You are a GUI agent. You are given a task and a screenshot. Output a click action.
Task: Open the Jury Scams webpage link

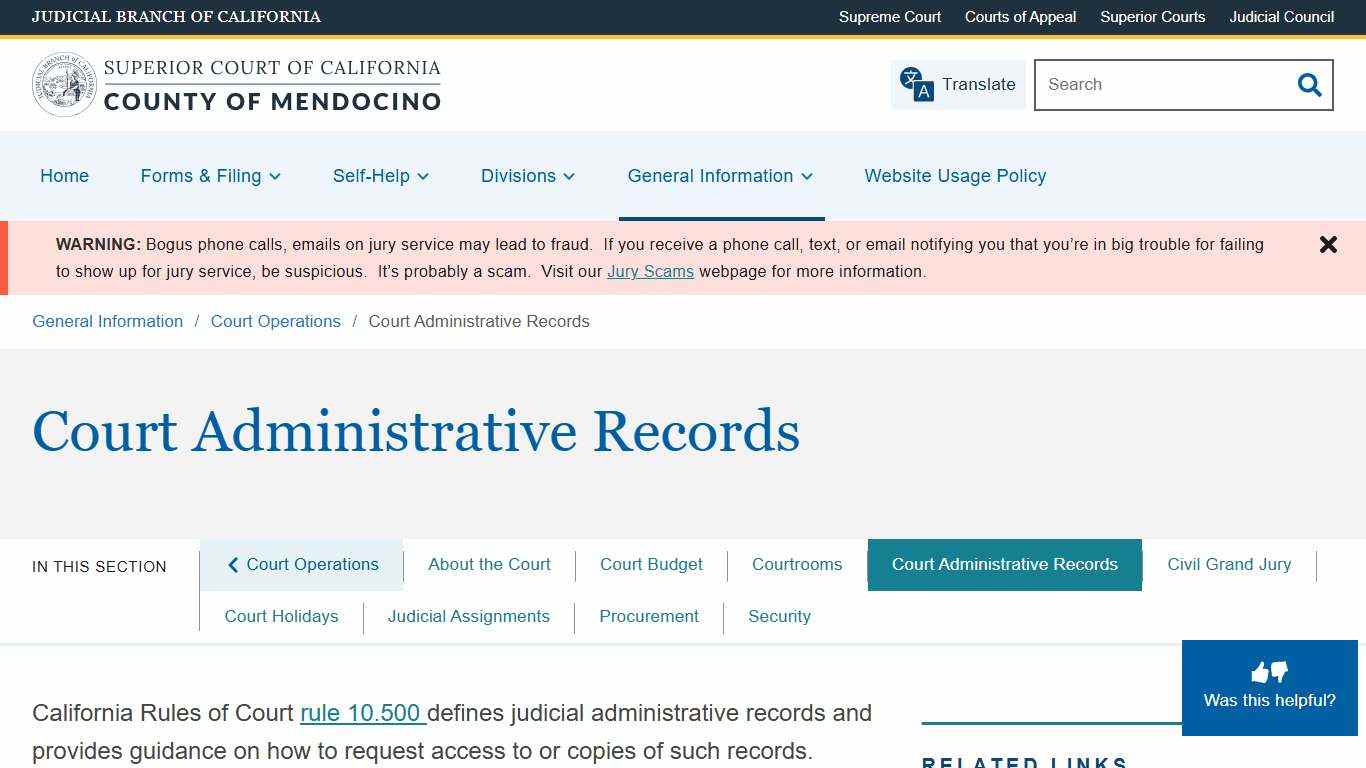click(650, 271)
